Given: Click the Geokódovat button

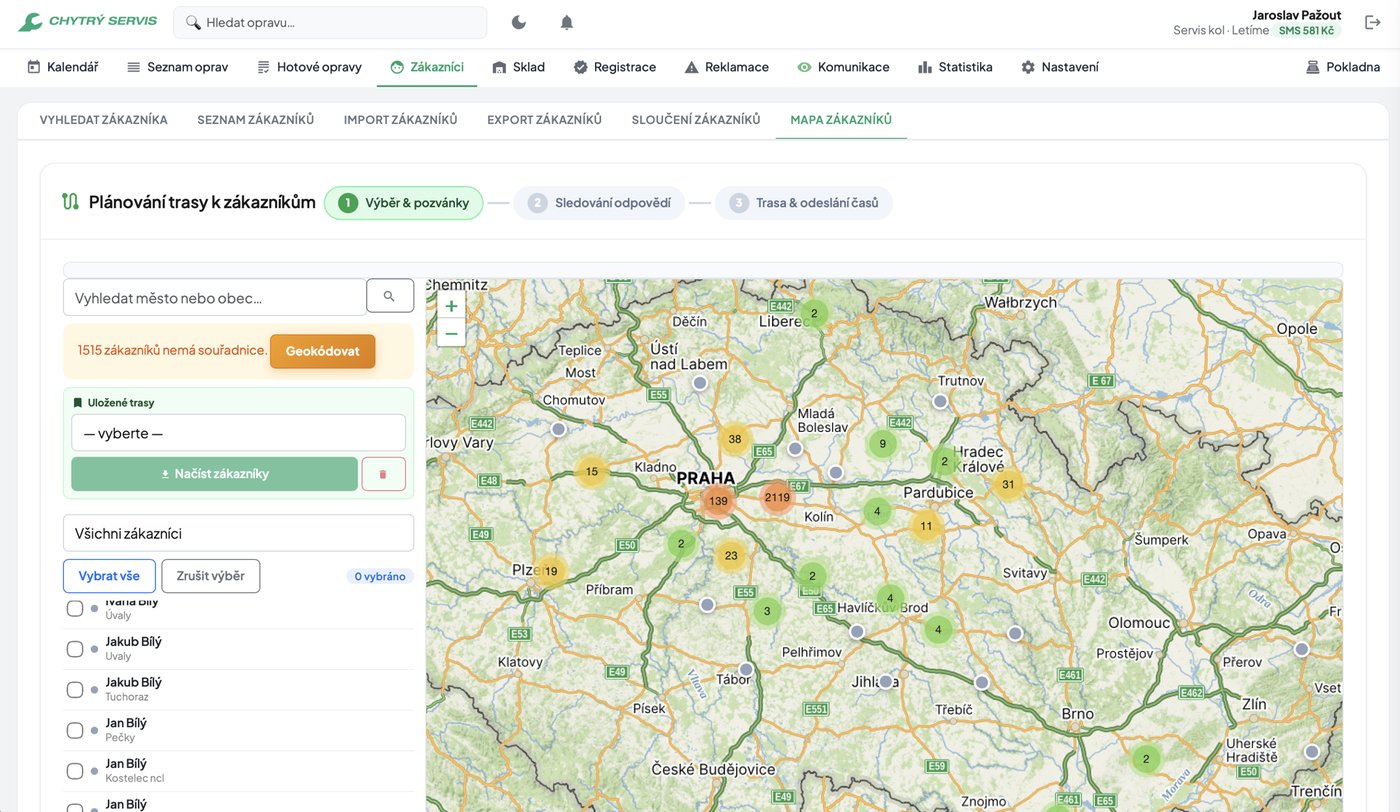Looking at the screenshot, I should click(322, 351).
